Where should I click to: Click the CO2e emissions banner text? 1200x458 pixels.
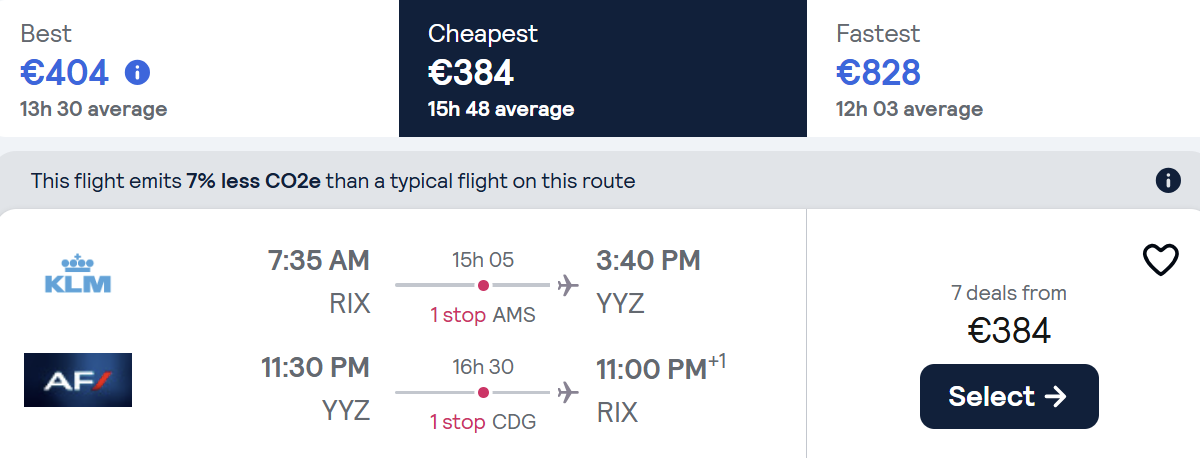pos(333,181)
